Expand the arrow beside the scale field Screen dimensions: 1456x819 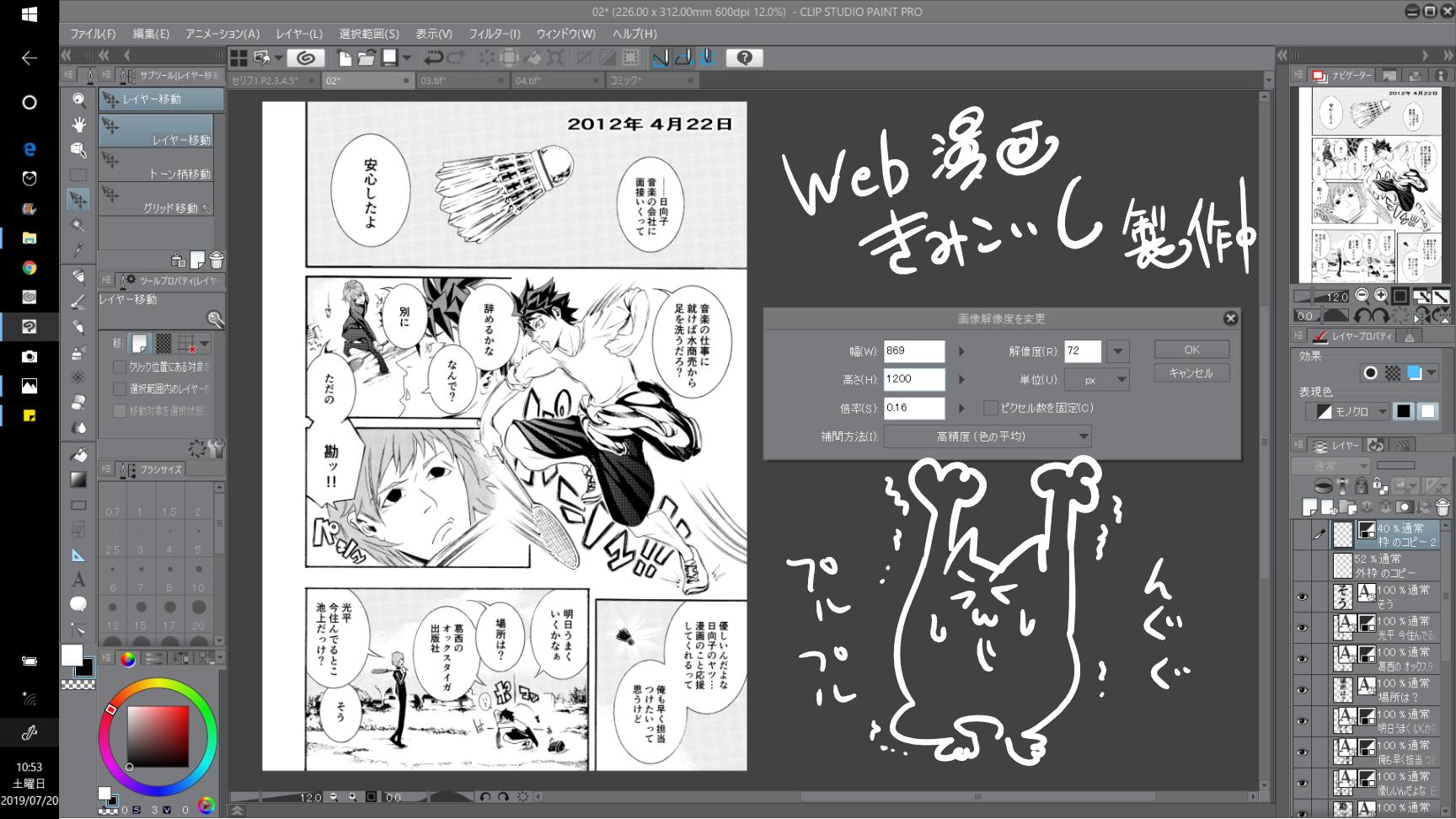pyautogui.click(x=961, y=409)
